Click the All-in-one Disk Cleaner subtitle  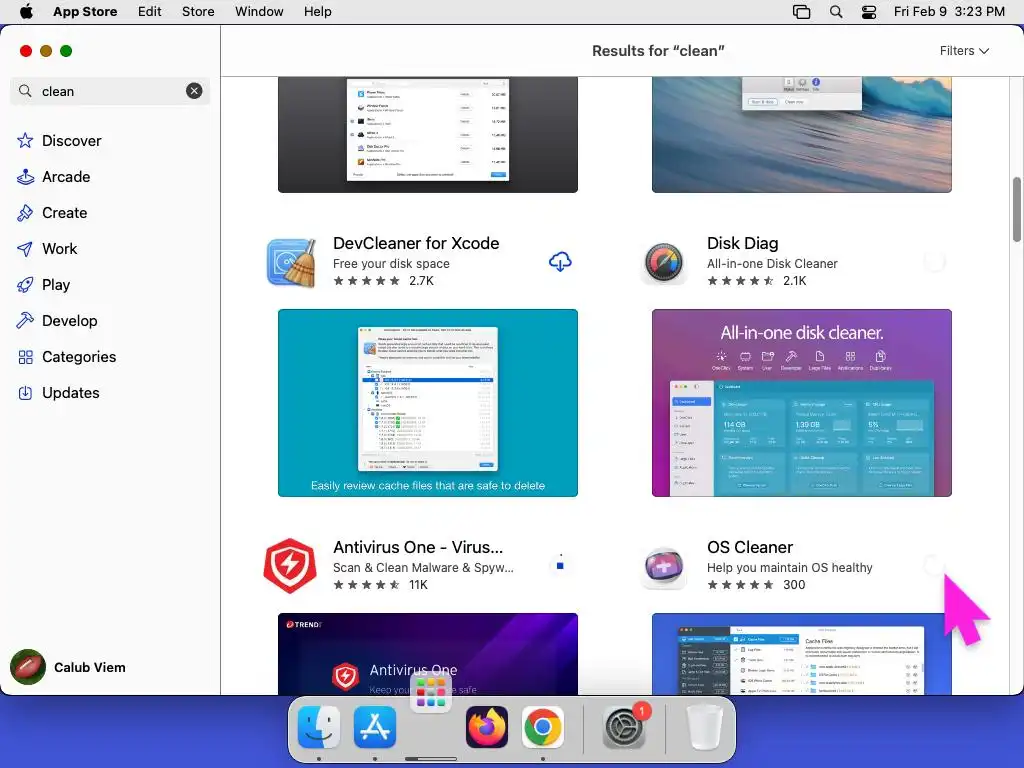coord(772,264)
